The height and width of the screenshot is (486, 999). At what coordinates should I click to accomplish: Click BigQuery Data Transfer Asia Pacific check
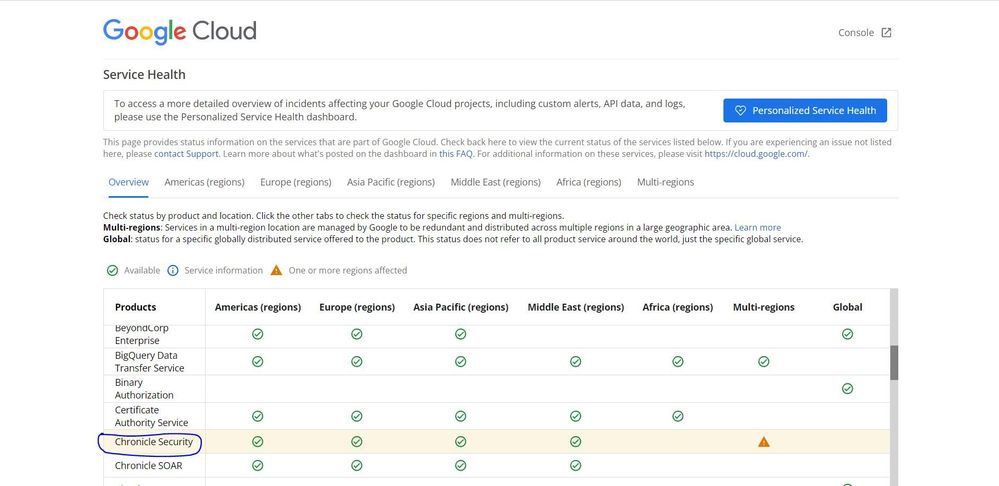461,361
